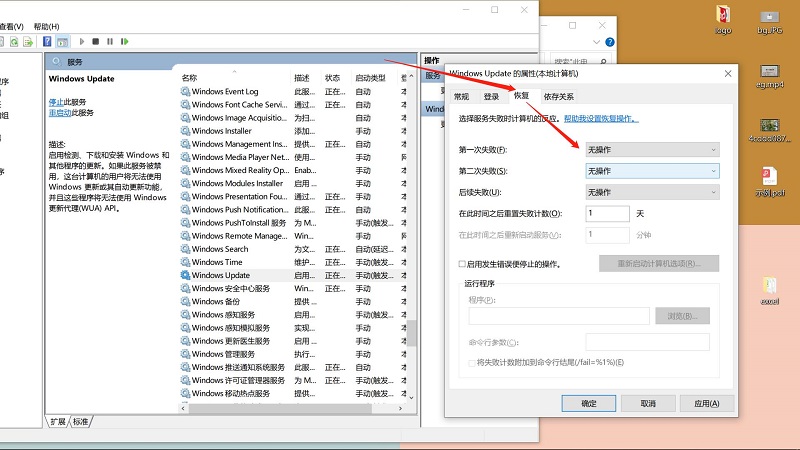Click the gear icon of Windows Search row
Image resolution: width=800 pixels, height=450 pixels.
[185, 249]
